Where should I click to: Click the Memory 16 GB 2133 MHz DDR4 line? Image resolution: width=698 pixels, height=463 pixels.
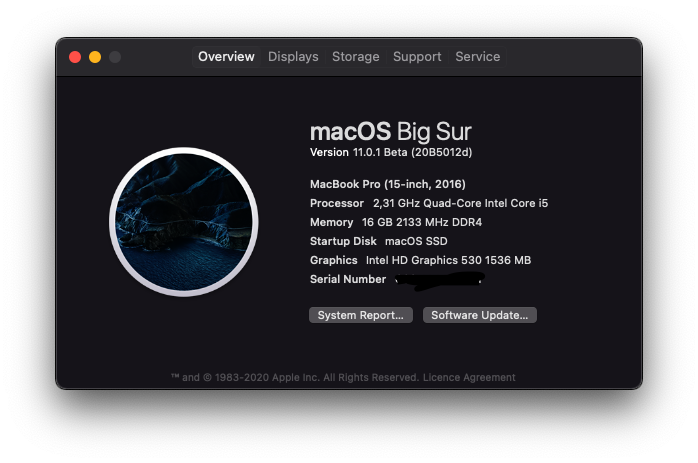[396, 222]
